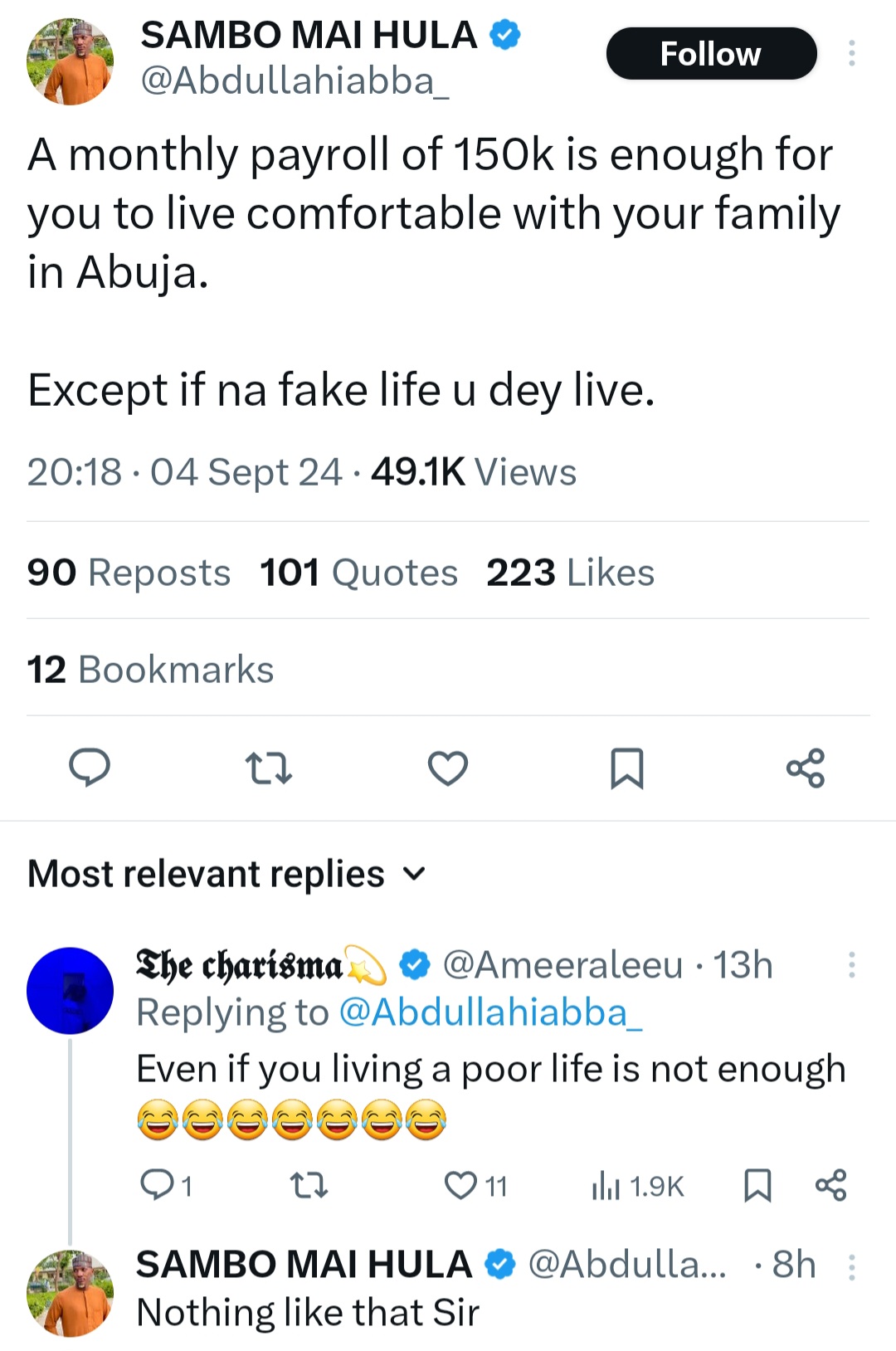Like the main post with heart

tap(448, 768)
